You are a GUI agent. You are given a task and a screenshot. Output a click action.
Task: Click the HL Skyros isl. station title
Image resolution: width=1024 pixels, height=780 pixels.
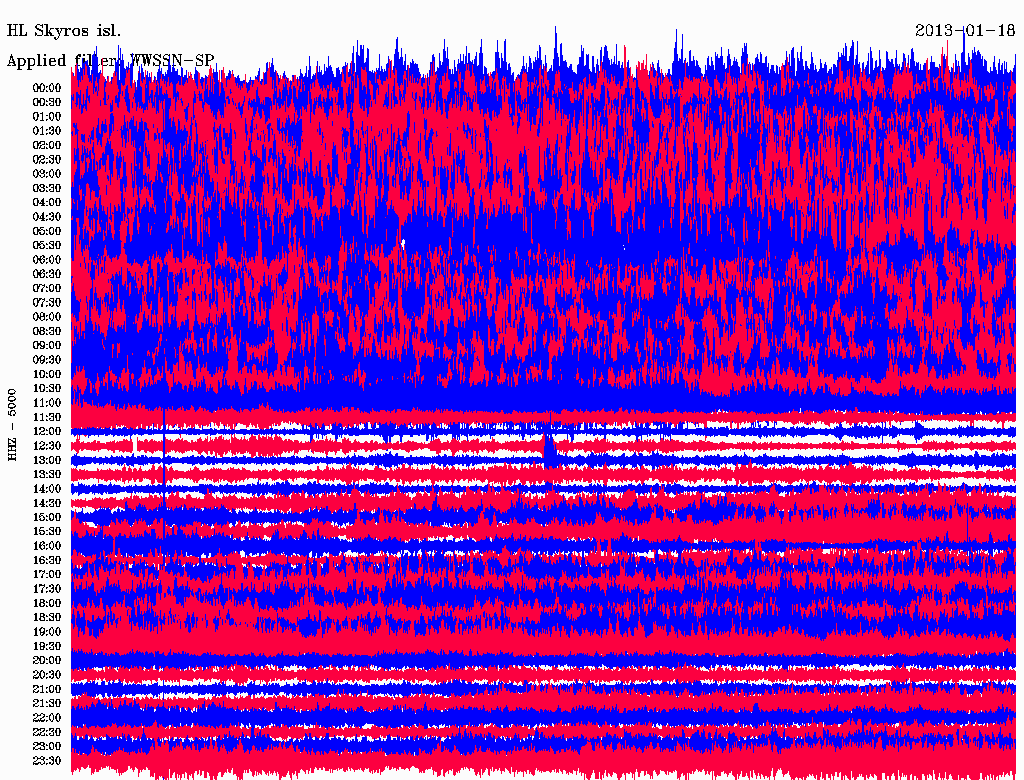click(64, 31)
